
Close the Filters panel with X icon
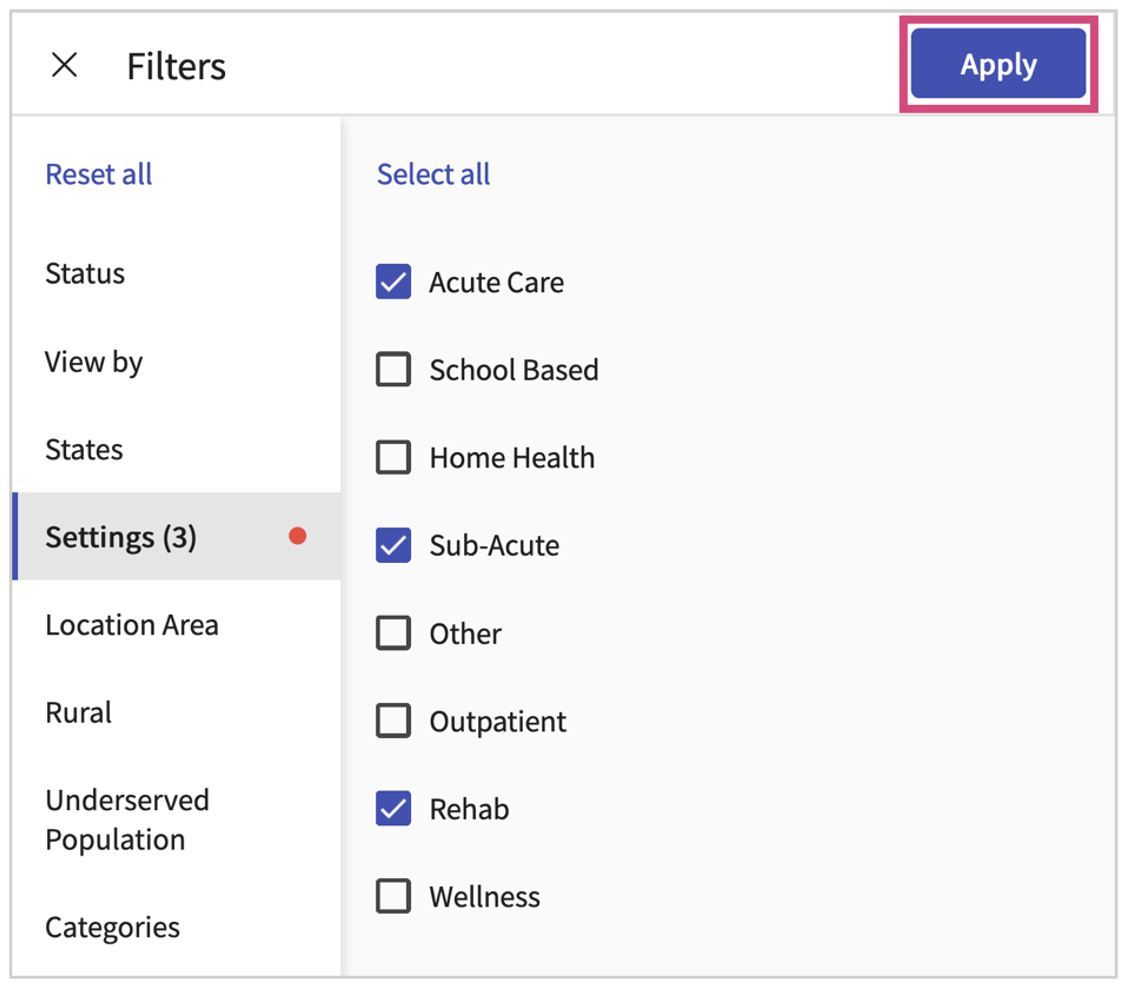pyautogui.click(x=65, y=66)
